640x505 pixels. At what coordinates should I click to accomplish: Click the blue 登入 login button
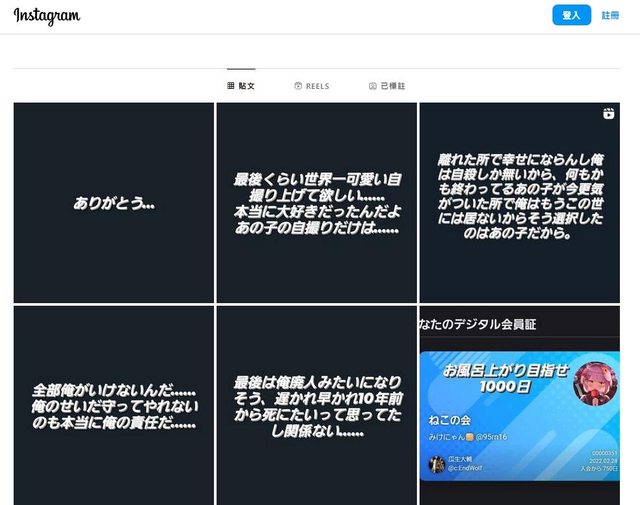571,15
